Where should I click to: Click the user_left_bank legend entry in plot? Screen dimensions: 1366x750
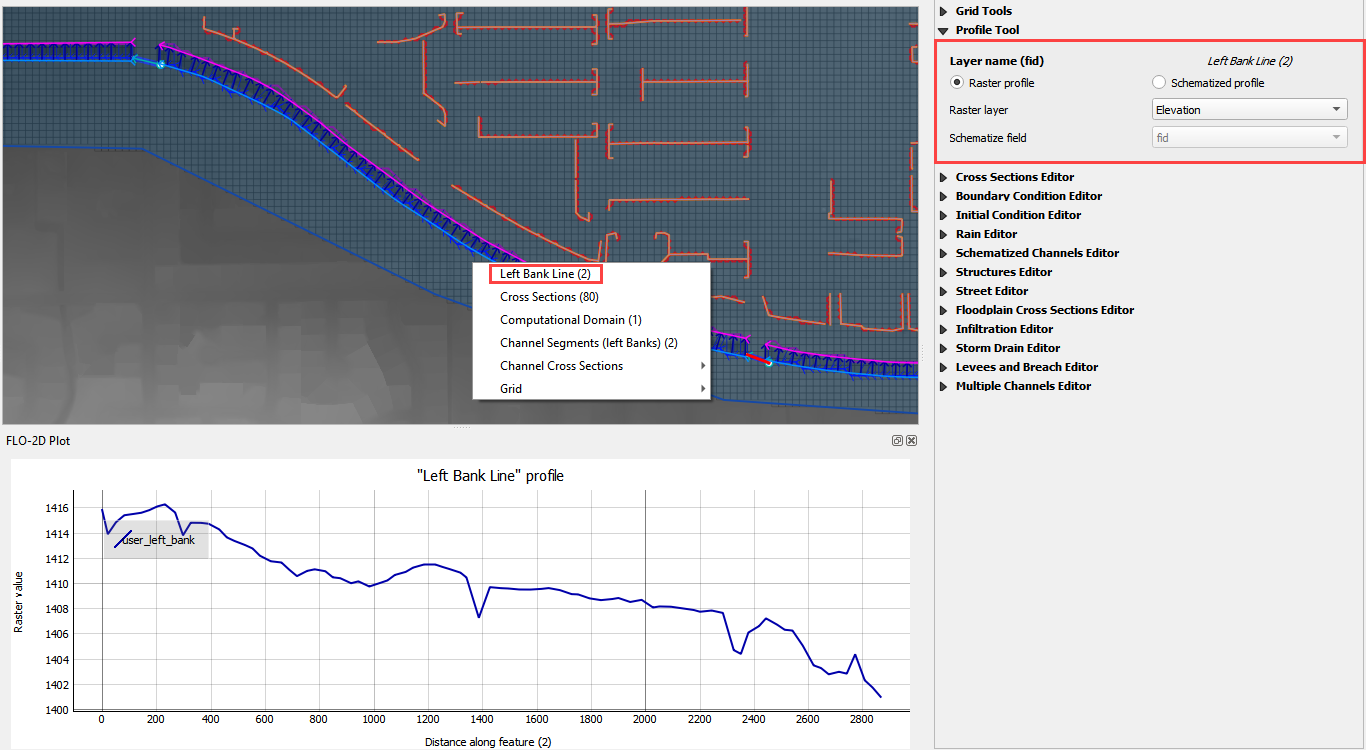coord(158,540)
